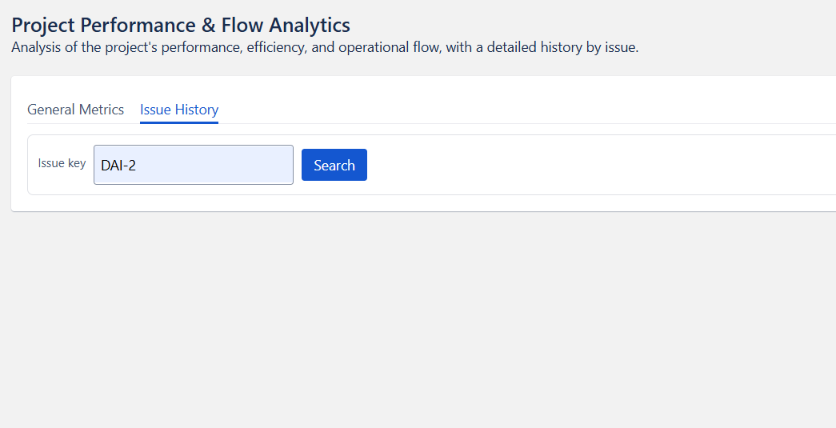Click the "Issue key" field label

pyautogui.click(x=62, y=163)
